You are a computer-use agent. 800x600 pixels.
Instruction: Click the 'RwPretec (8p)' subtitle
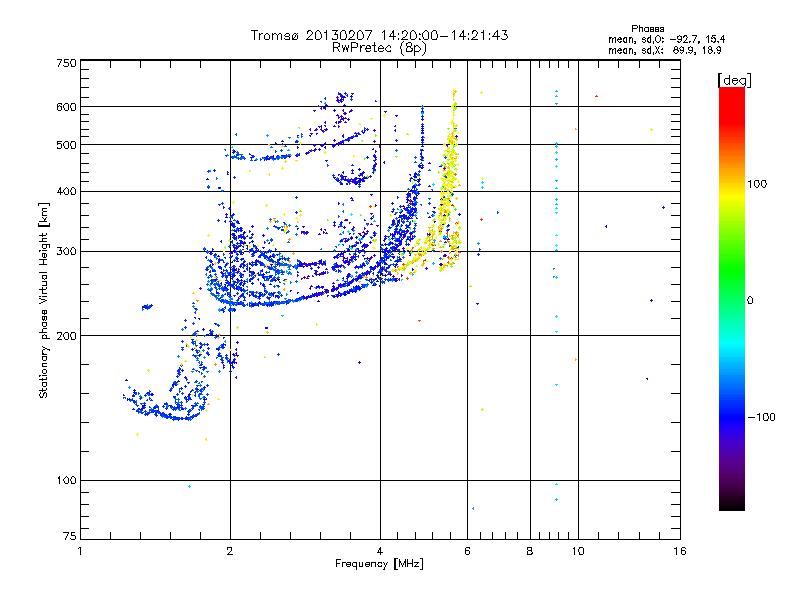click(x=379, y=48)
